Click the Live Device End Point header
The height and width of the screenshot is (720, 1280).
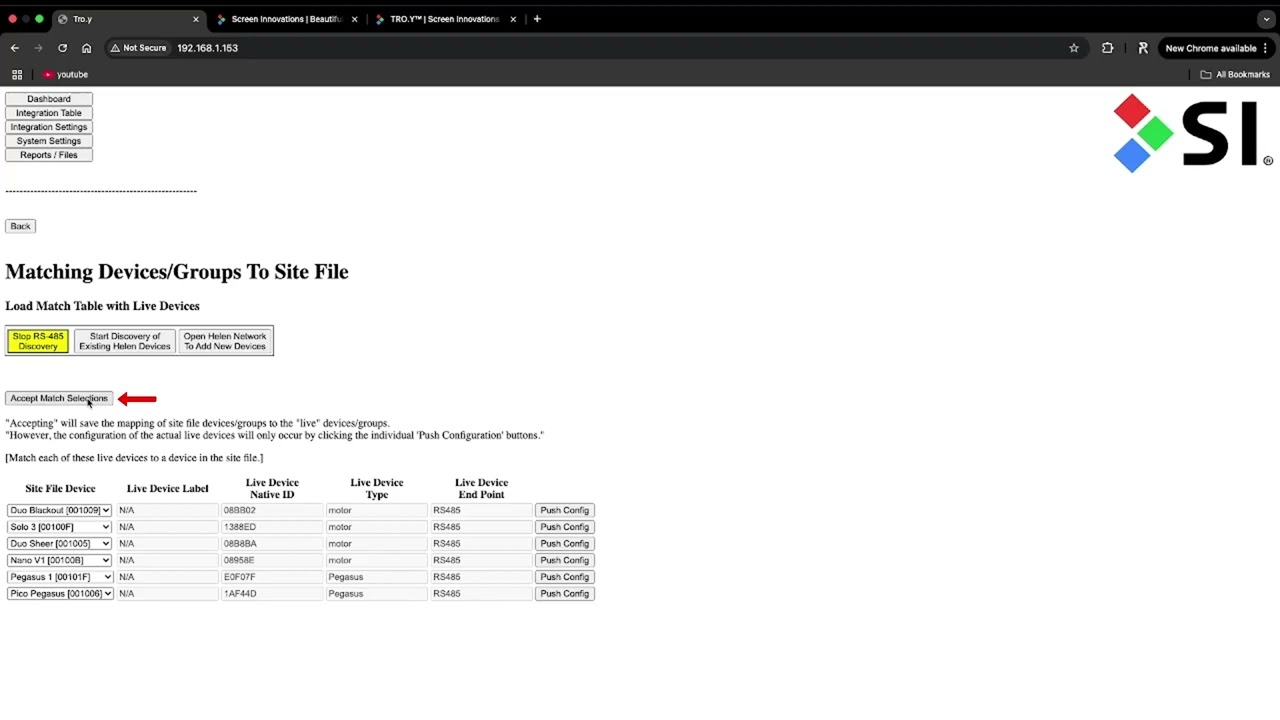tap(481, 488)
